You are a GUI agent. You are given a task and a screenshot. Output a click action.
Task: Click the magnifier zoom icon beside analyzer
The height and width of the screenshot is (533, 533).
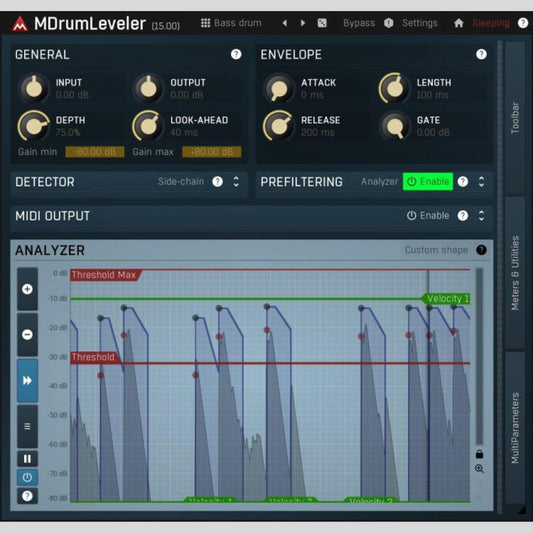coord(479,469)
